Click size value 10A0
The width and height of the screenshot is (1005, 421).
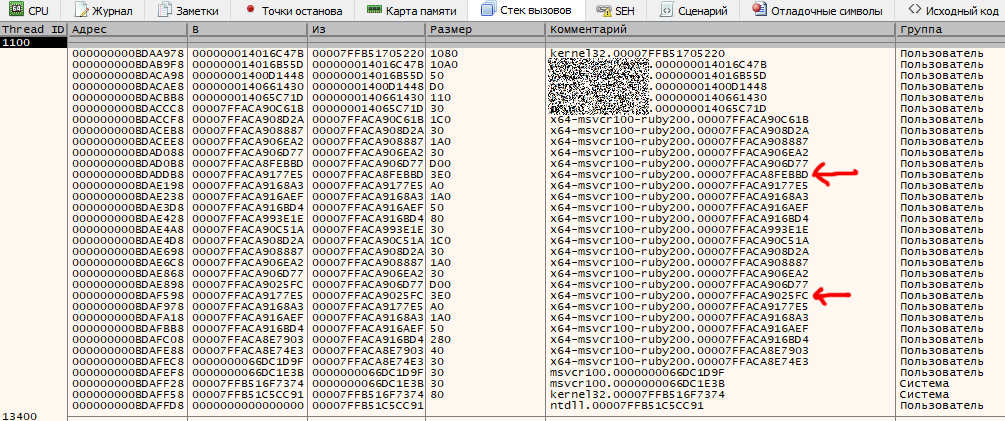pos(443,65)
